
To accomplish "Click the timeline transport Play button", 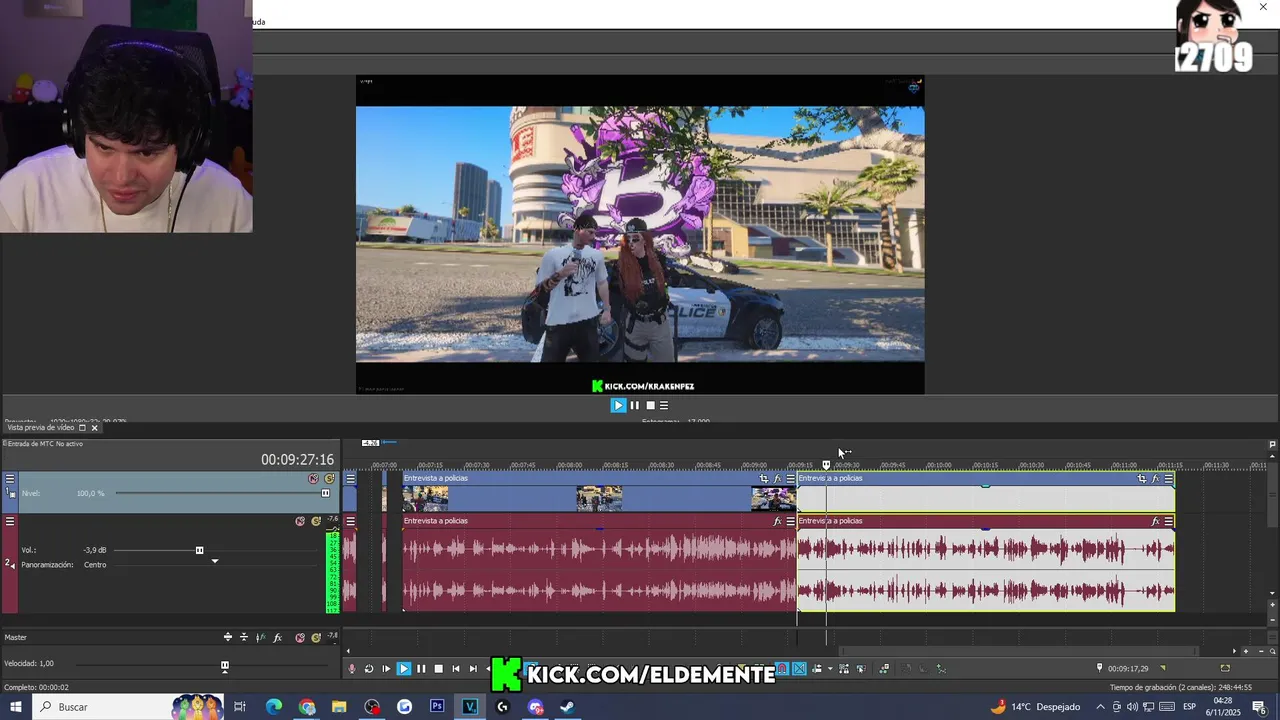I will point(403,669).
